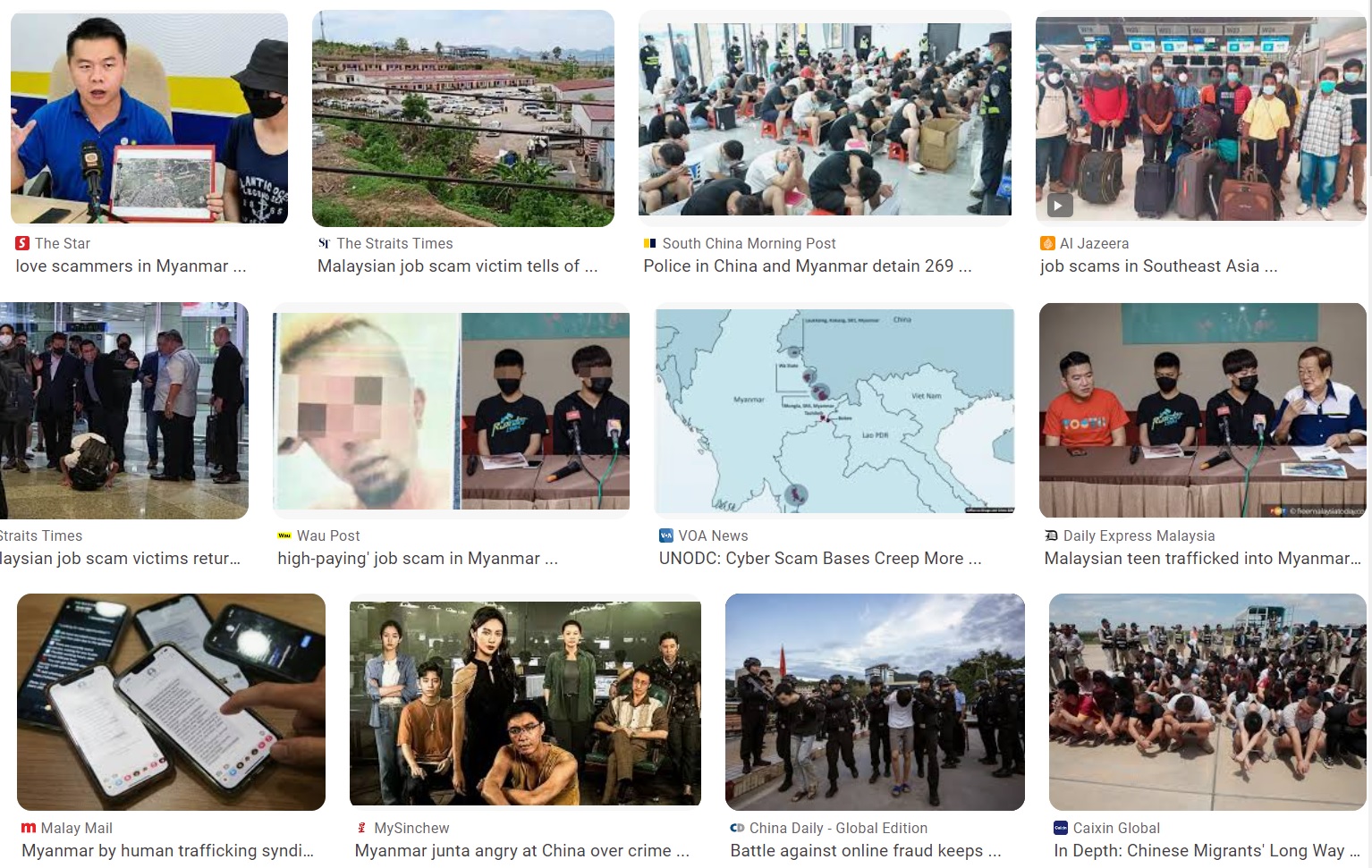Image resolution: width=1372 pixels, height=868 pixels.
Task: Select the MySinchew movie poster image
Action: (525, 704)
